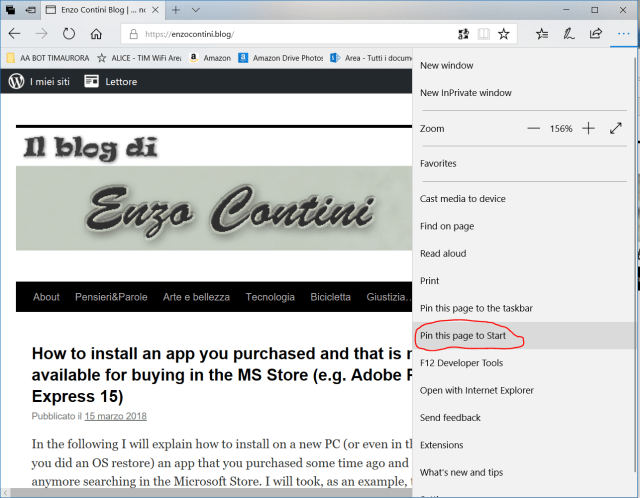The width and height of the screenshot is (640, 498).
Task: Increase zoom with the plus button
Action: point(588,129)
